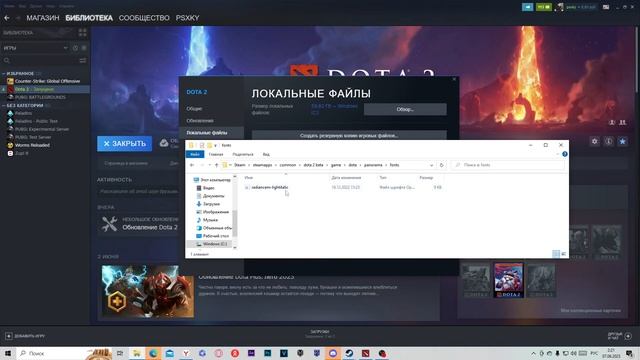Select PUBG: BATTLEGROUNDS in the library

point(40,97)
